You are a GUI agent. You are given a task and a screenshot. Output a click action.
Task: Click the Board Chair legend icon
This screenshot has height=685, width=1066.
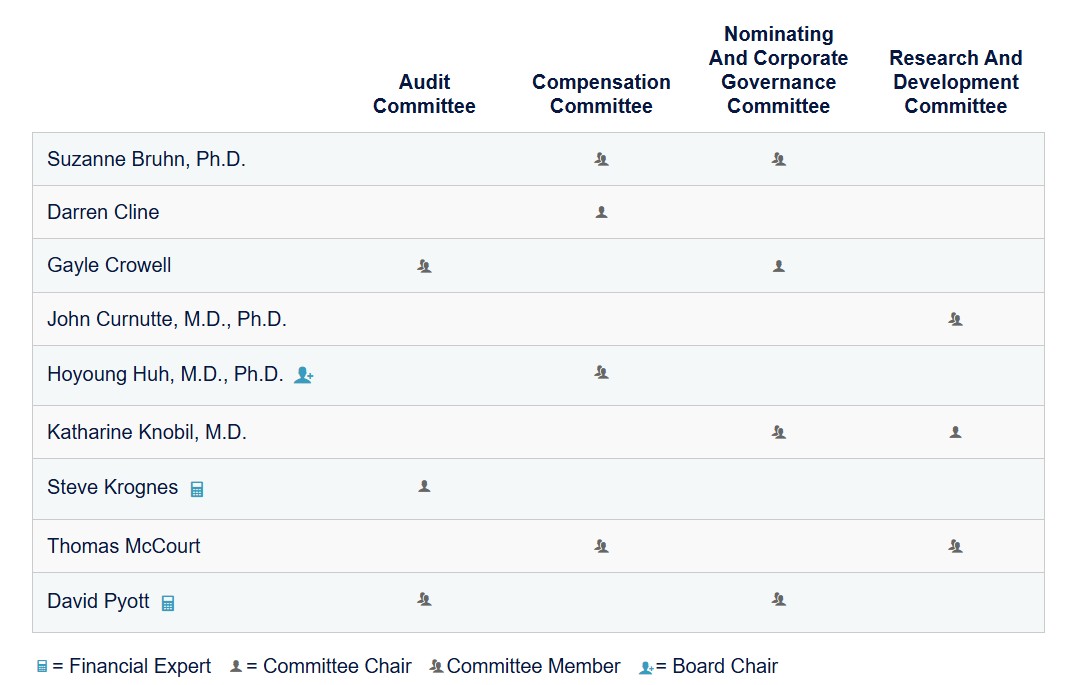click(x=646, y=668)
